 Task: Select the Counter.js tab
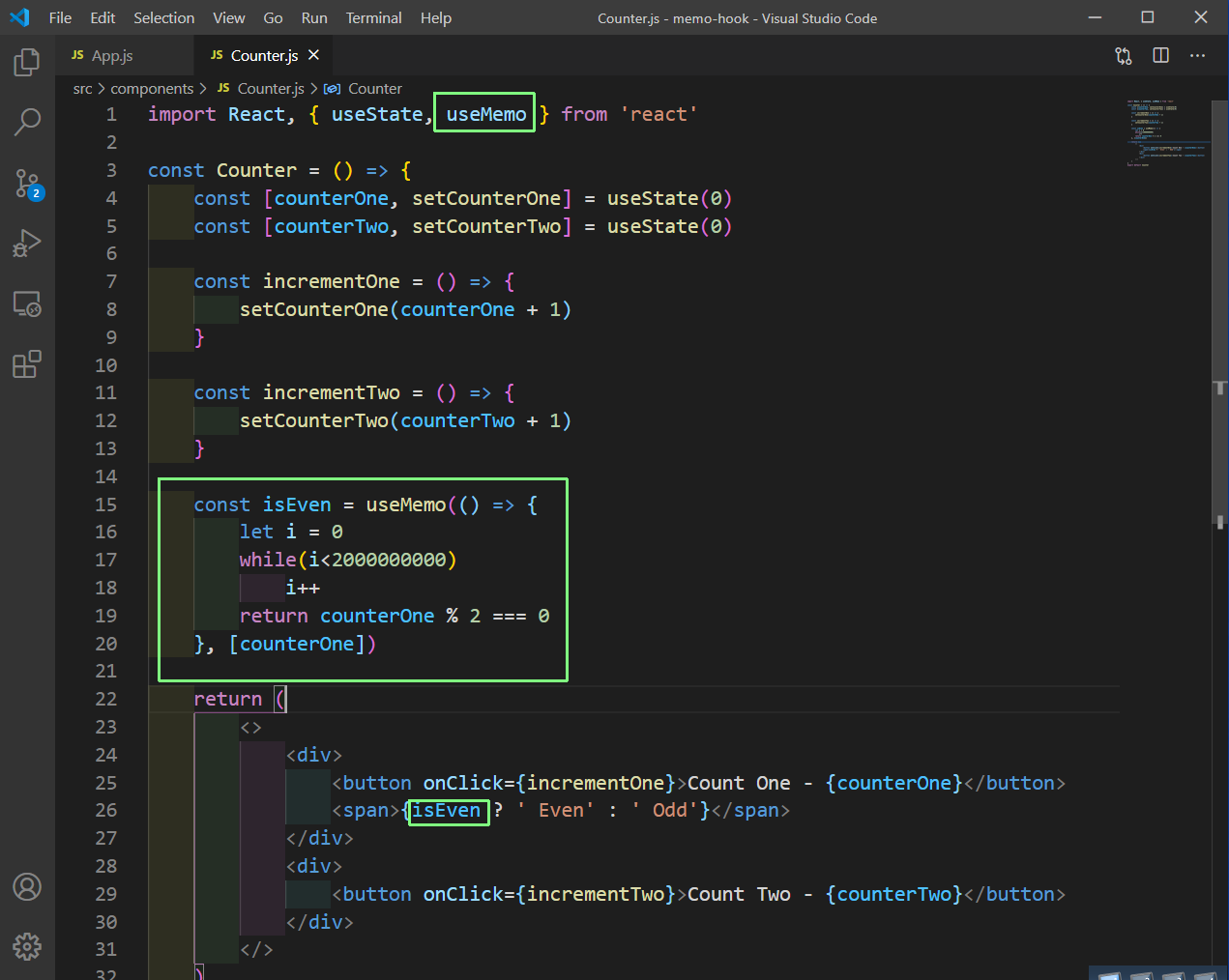coord(264,55)
